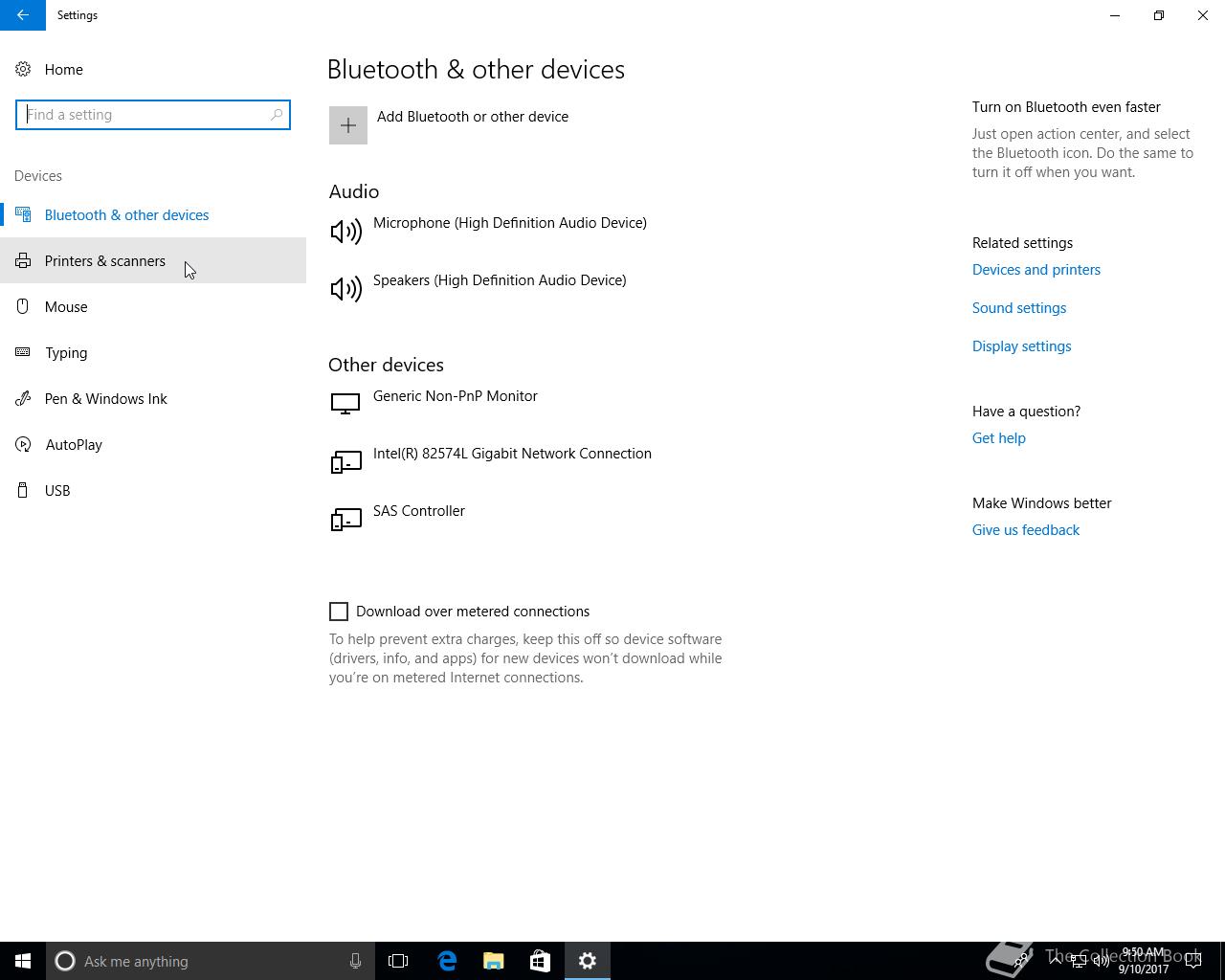Screen dimensions: 1225x980
Task: Launch Microsoft Edge from the taskbar
Action: click(447, 961)
